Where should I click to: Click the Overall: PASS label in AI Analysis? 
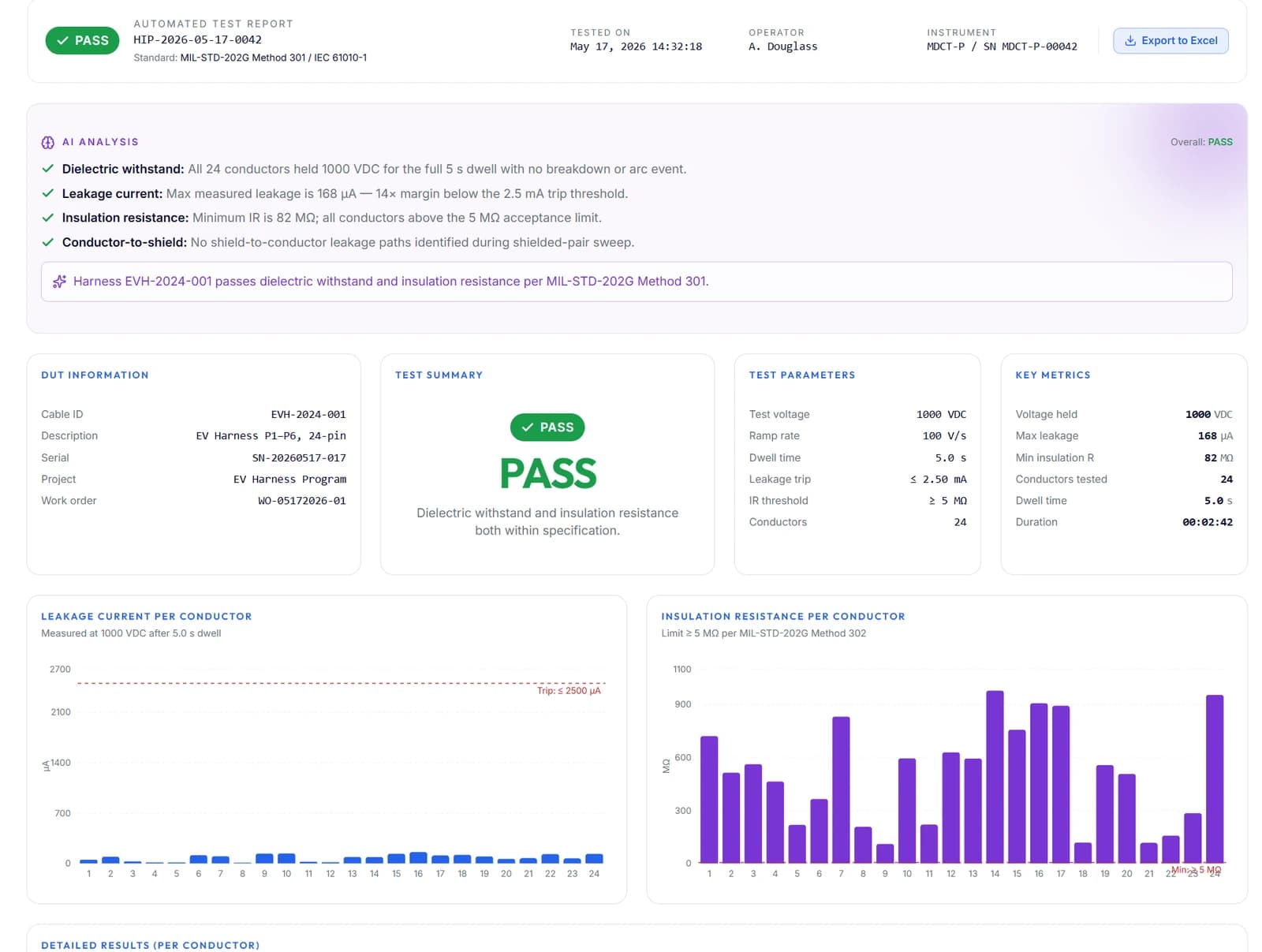click(1201, 142)
